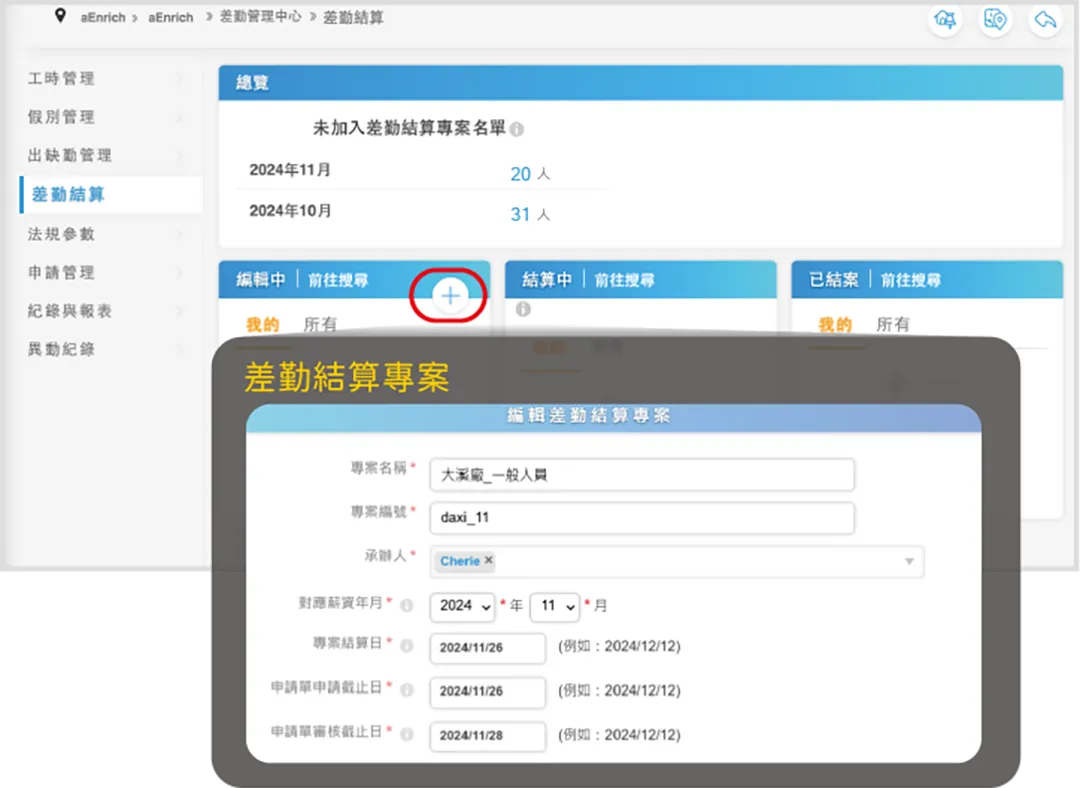This screenshot has width=1080, height=788.
Task: Click the info icon beside 申請單申請截止日
Action: point(407,690)
